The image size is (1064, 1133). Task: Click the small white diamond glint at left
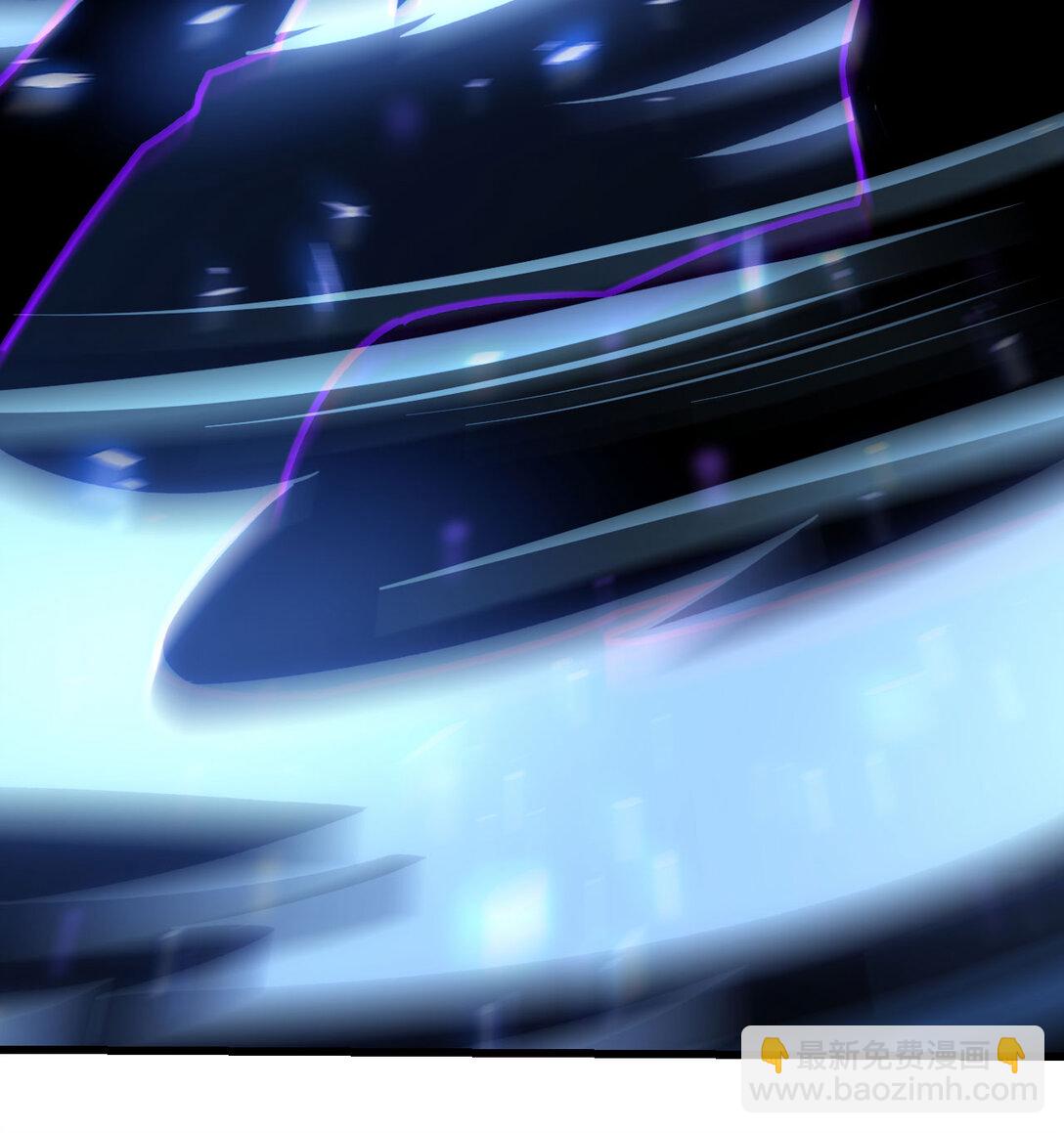coord(115,458)
